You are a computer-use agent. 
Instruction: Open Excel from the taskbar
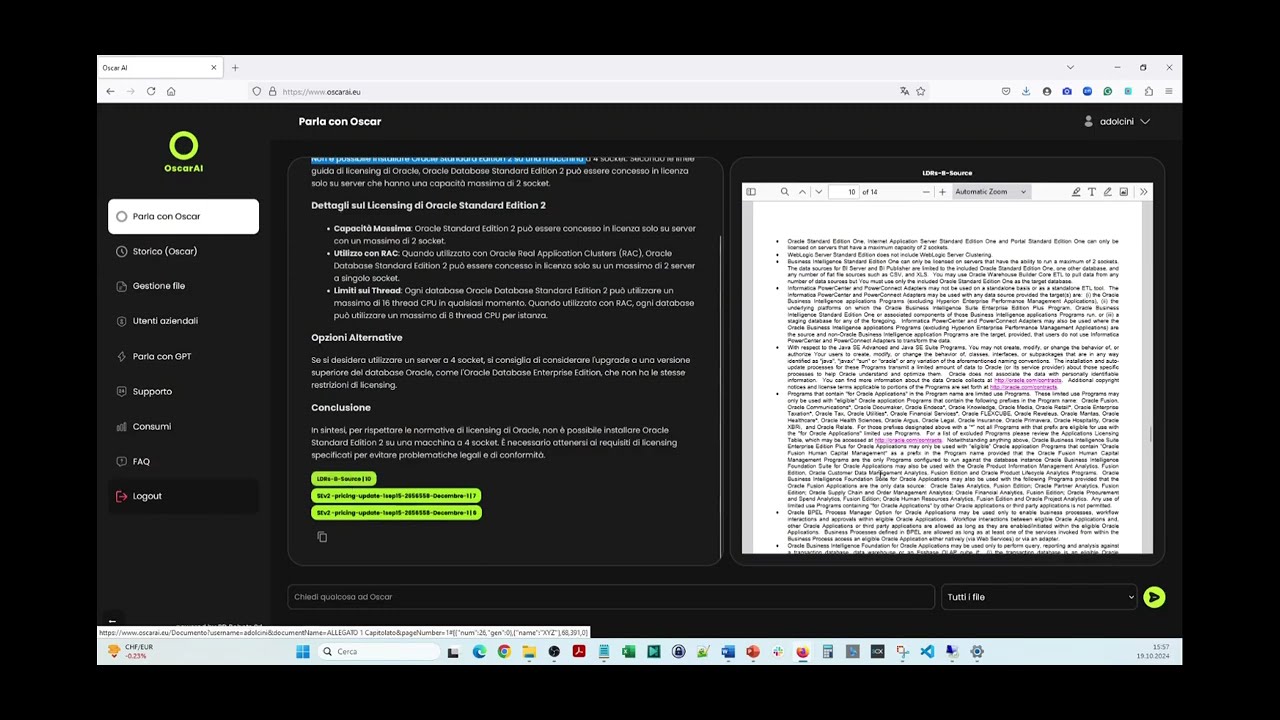628,652
